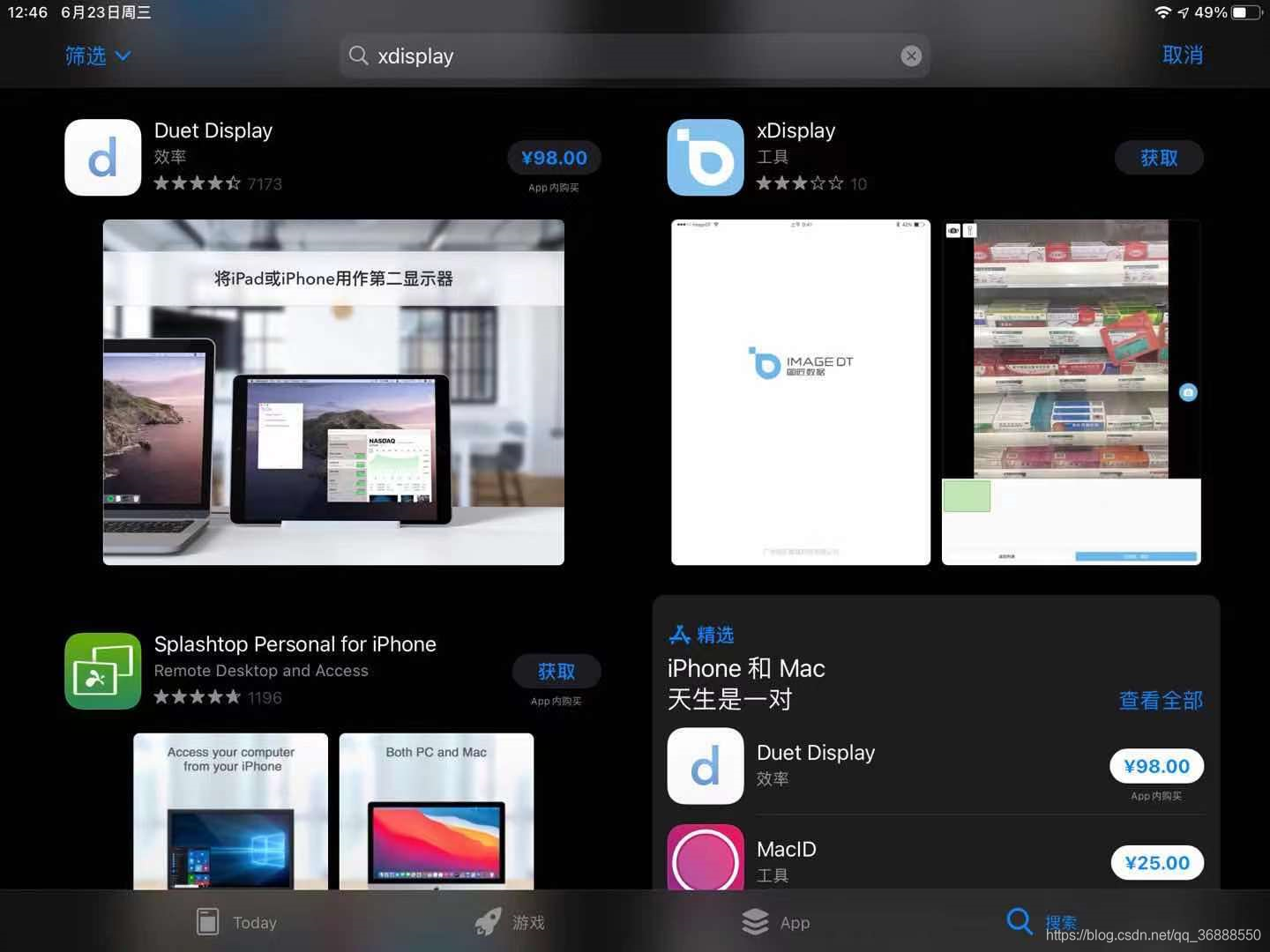Click the xDisplay 10 ratings stars
The image size is (1270, 952).
[x=811, y=183]
